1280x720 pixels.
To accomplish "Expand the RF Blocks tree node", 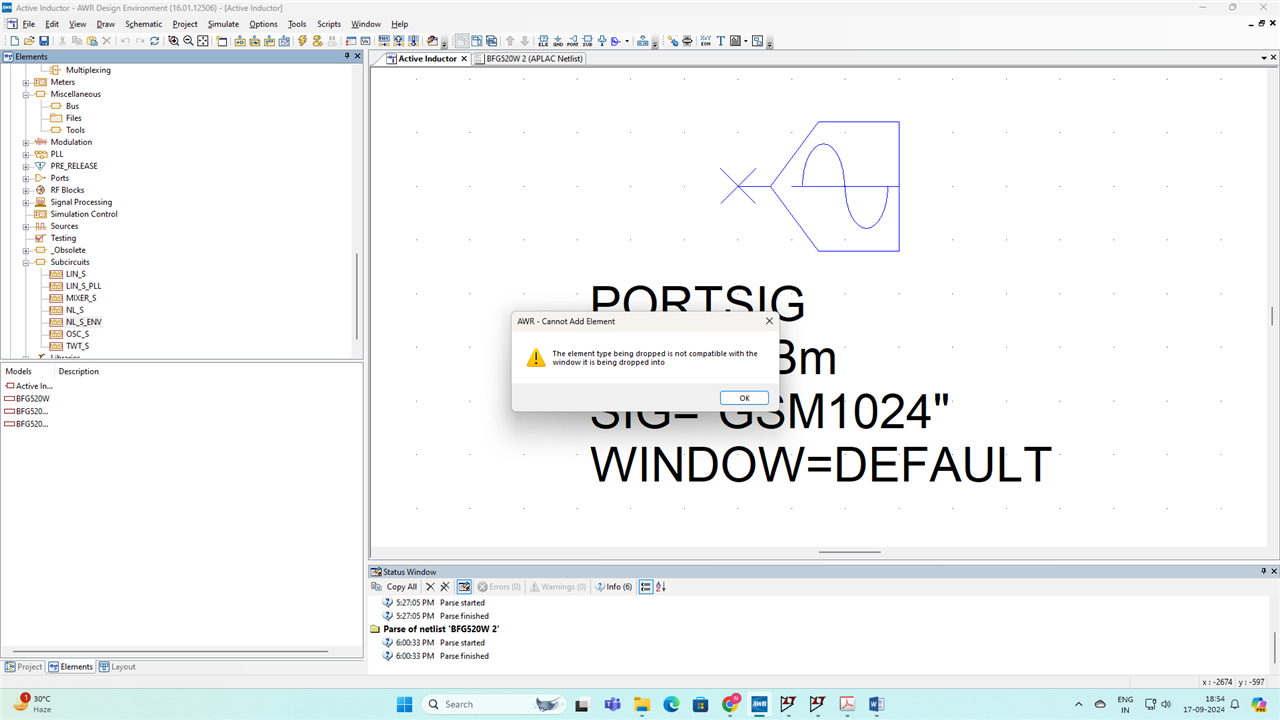I will click(26, 190).
